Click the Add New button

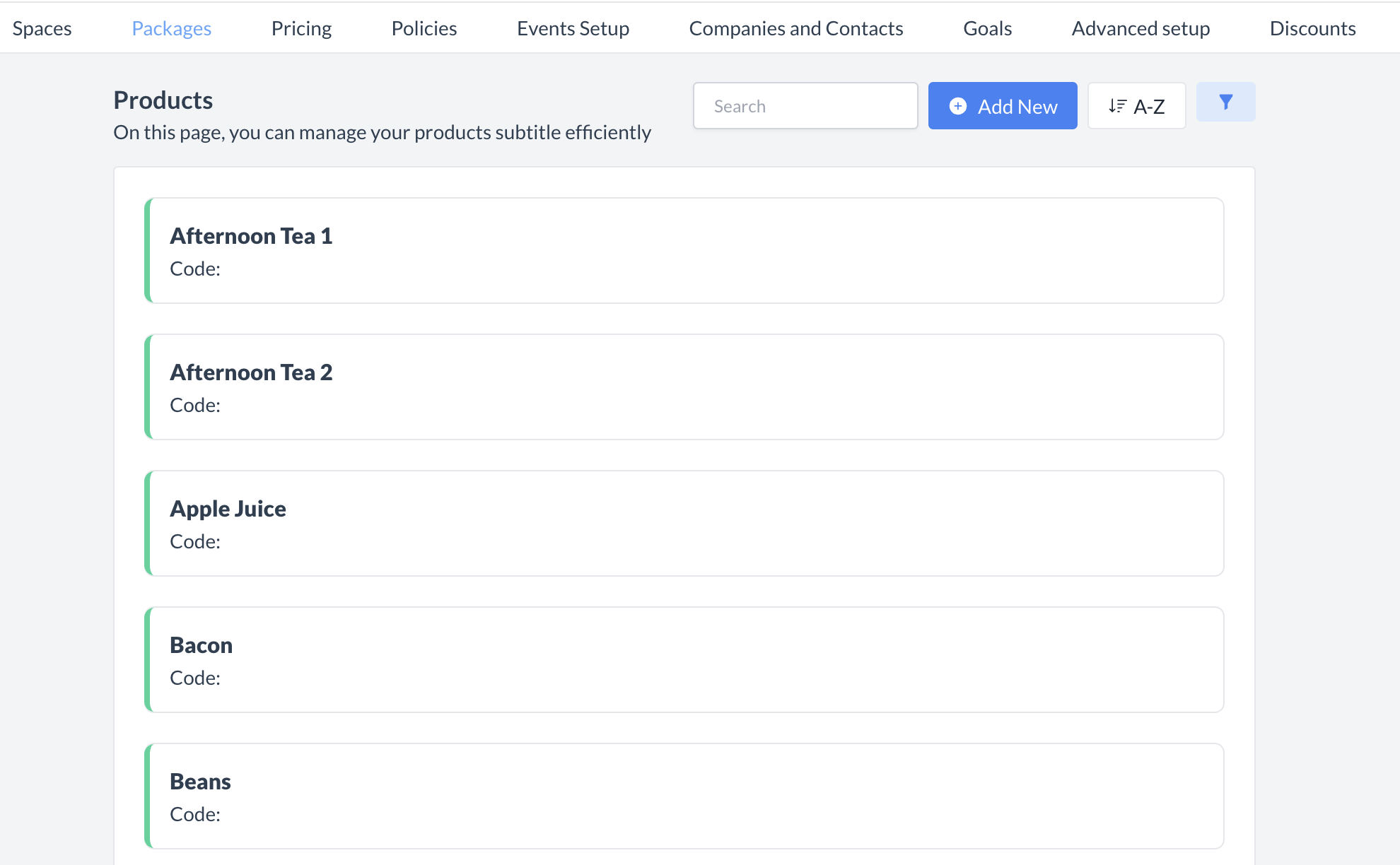click(1003, 105)
